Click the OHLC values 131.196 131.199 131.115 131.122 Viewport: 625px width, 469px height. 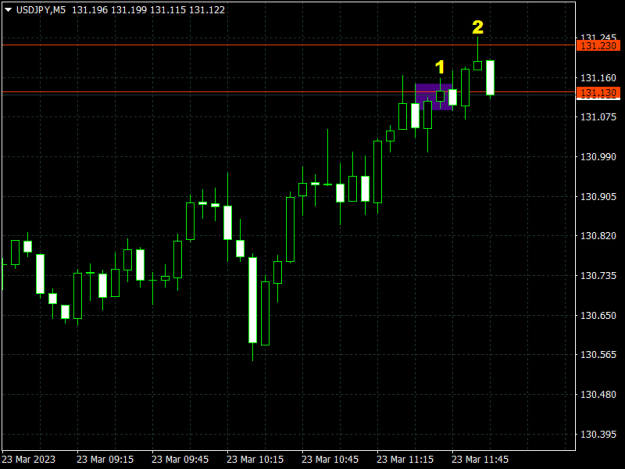[x=148, y=10]
